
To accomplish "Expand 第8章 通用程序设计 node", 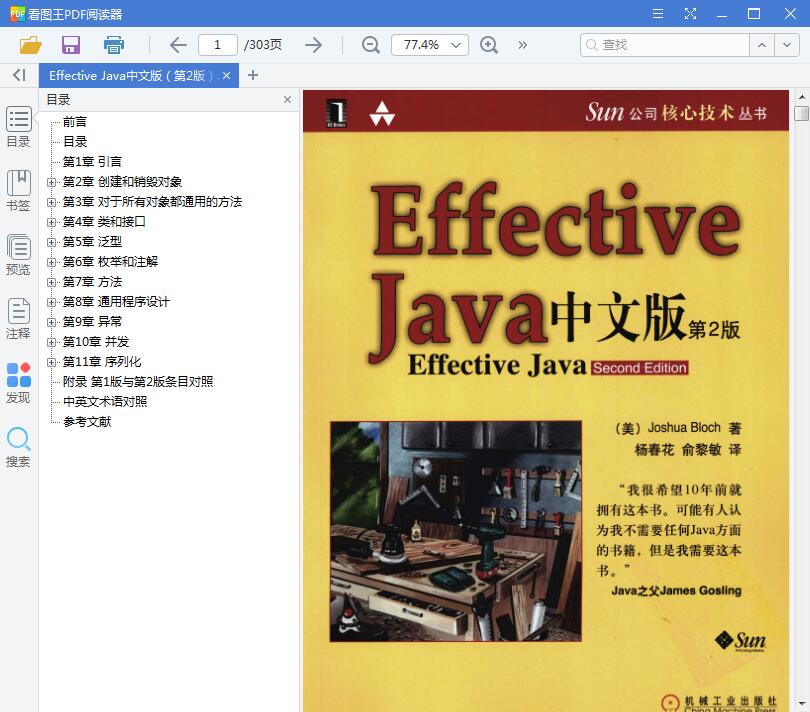I will tap(51, 302).
